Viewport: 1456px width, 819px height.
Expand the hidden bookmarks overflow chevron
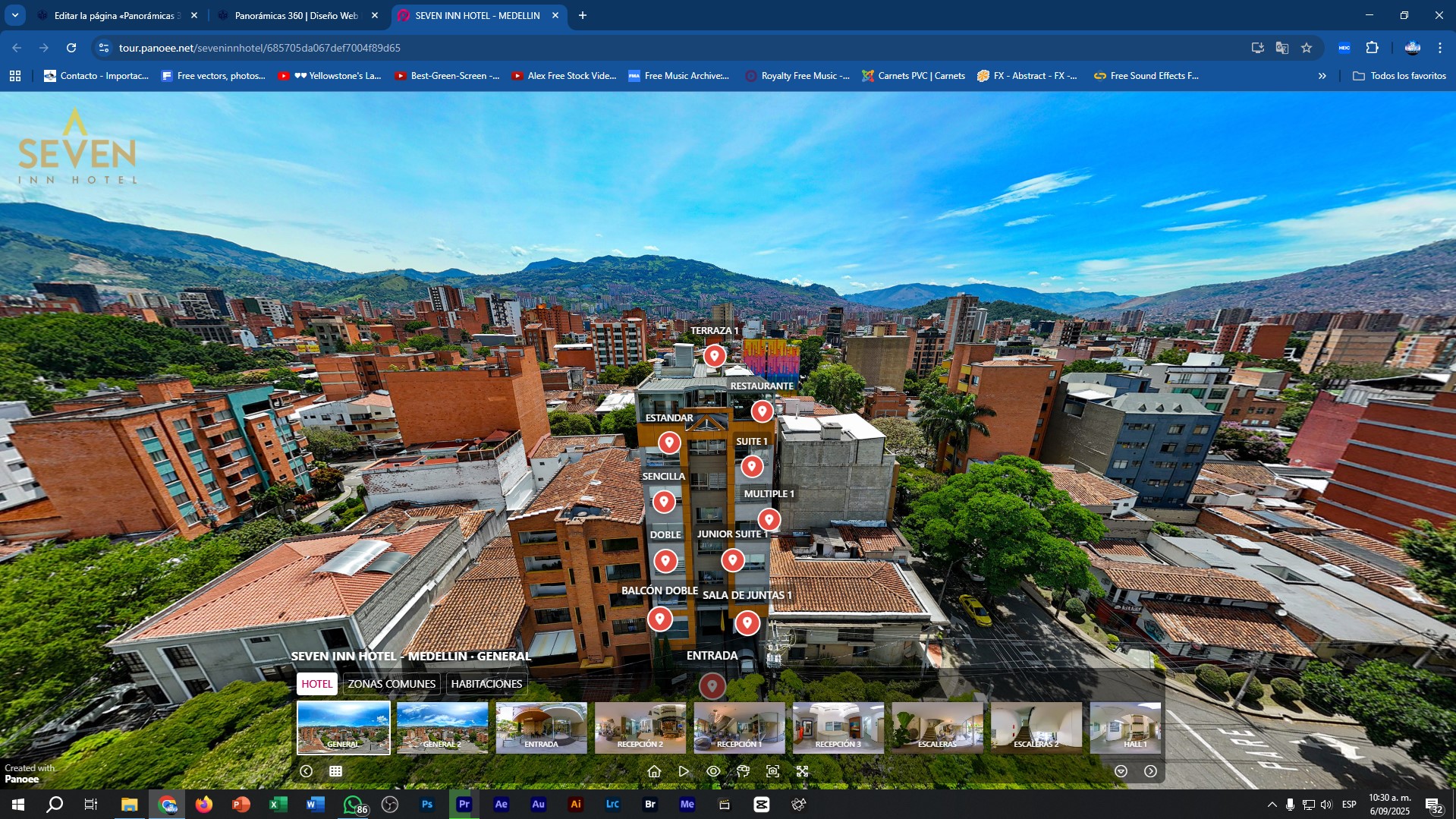pyautogui.click(x=1322, y=76)
